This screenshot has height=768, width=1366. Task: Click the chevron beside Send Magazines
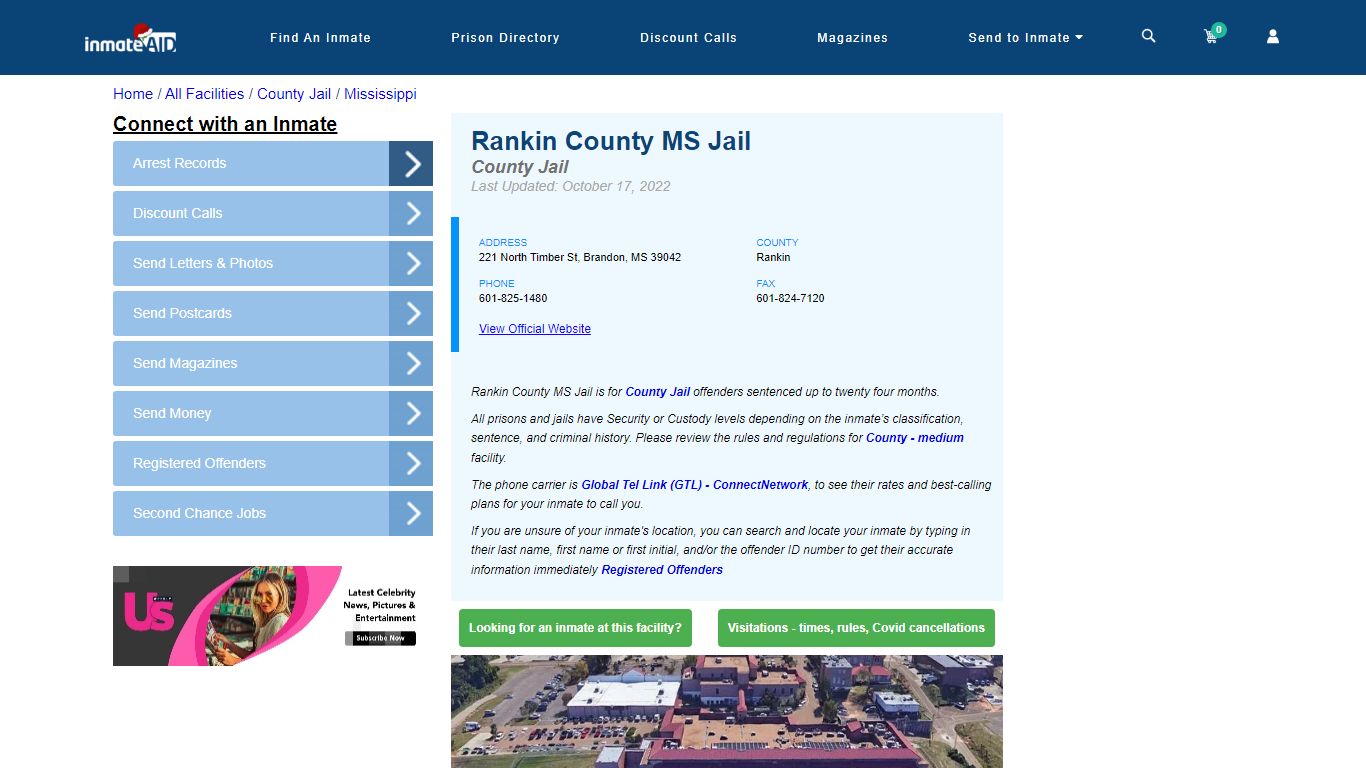pyautogui.click(x=411, y=363)
